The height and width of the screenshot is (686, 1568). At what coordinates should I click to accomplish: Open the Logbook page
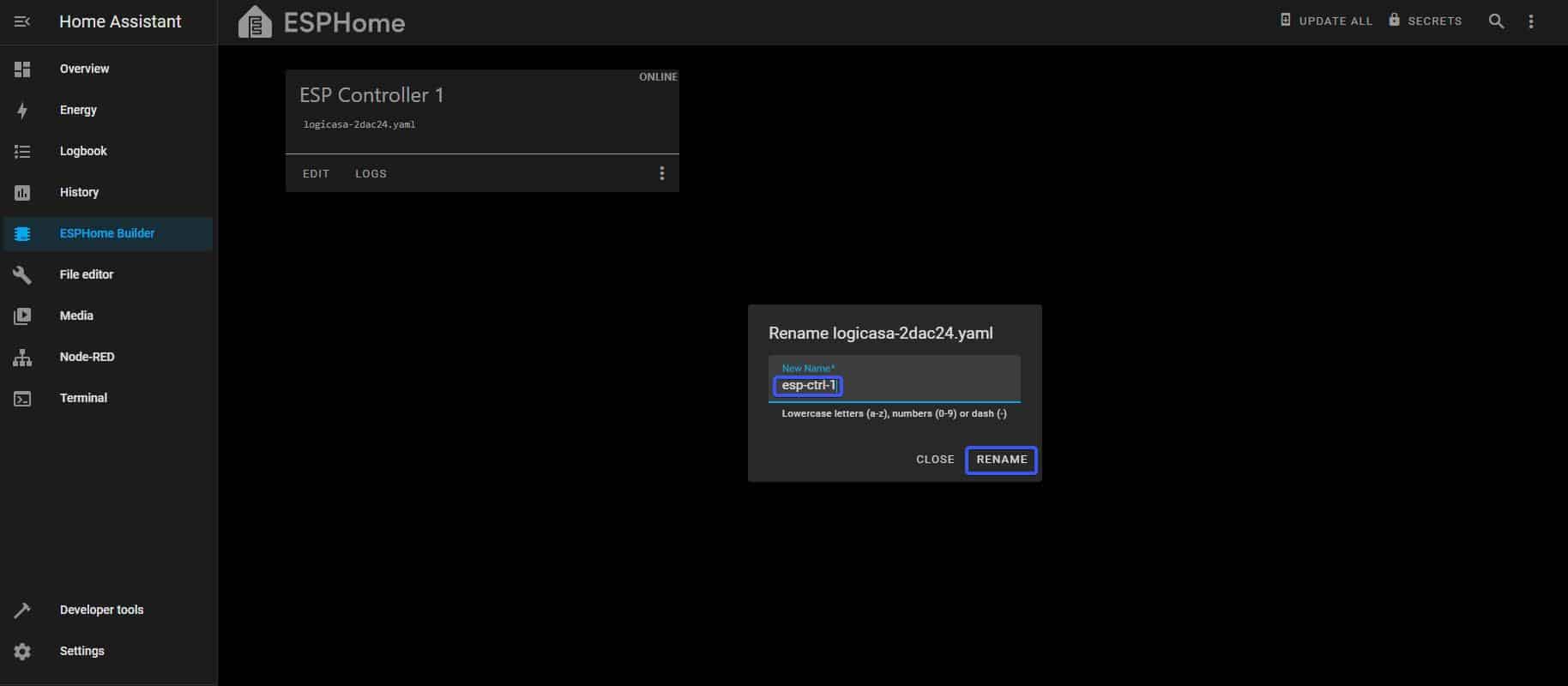pyautogui.click(x=108, y=151)
